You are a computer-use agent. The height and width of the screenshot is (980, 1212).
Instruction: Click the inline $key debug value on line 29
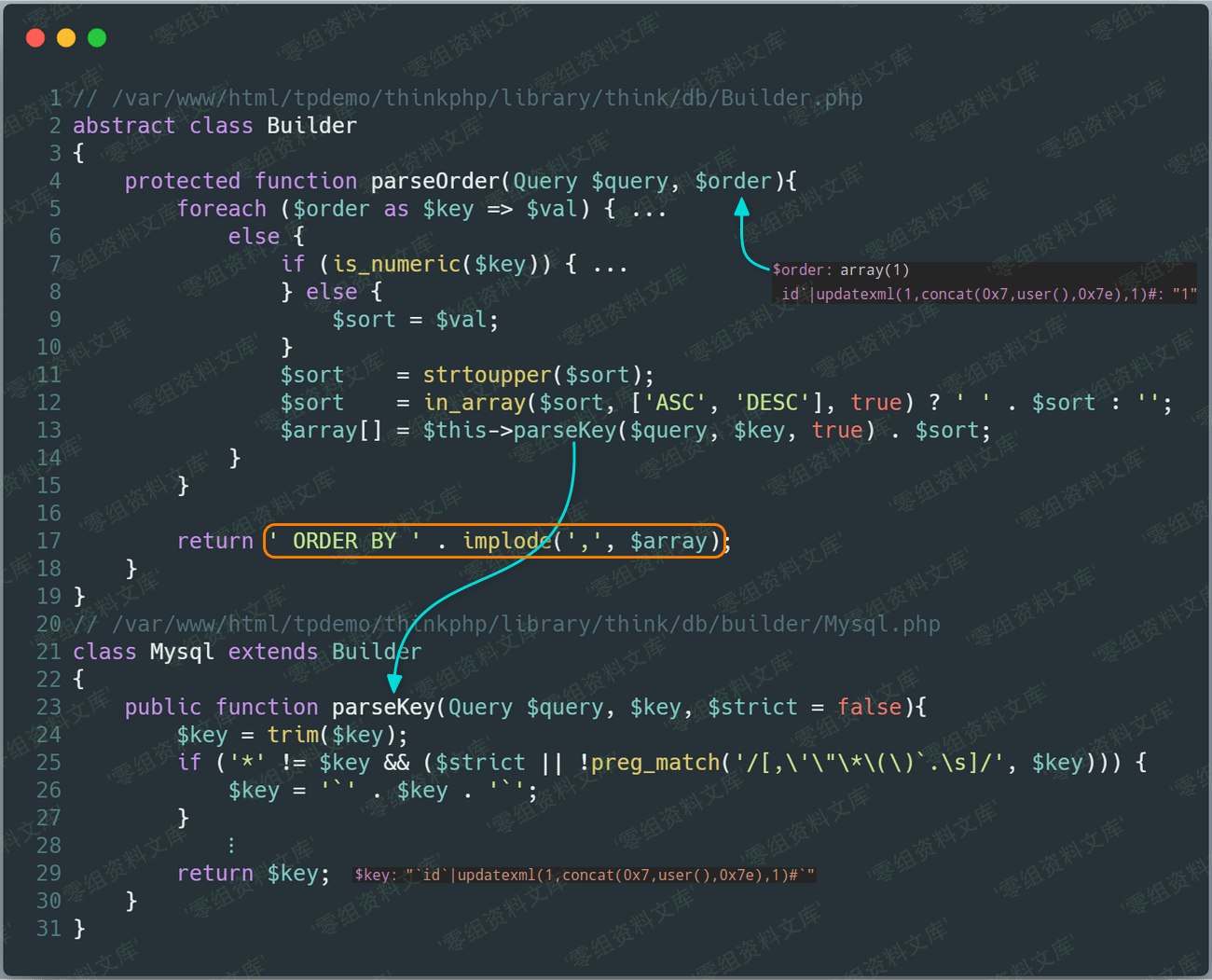585,875
